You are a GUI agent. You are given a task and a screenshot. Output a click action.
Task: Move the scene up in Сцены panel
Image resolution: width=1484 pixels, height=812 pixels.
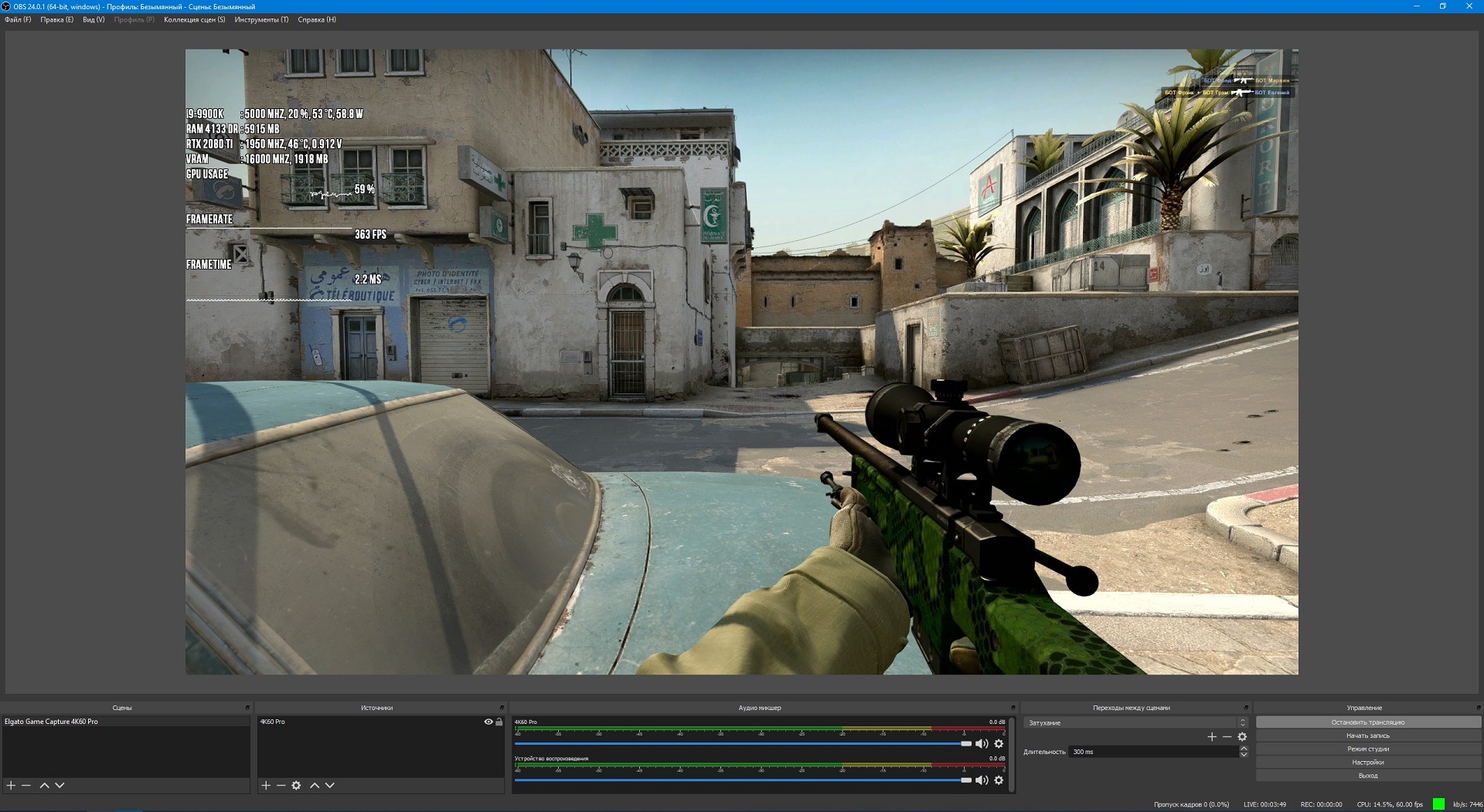[x=44, y=785]
